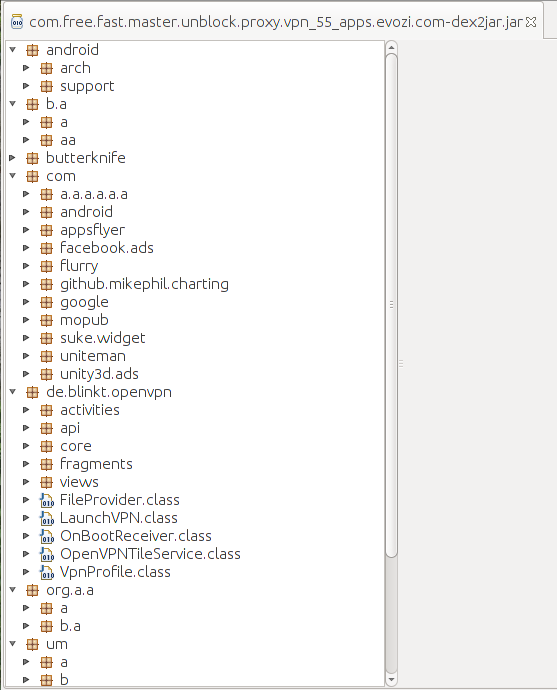Click the OnBootReceiver.class file icon

point(47,536)
